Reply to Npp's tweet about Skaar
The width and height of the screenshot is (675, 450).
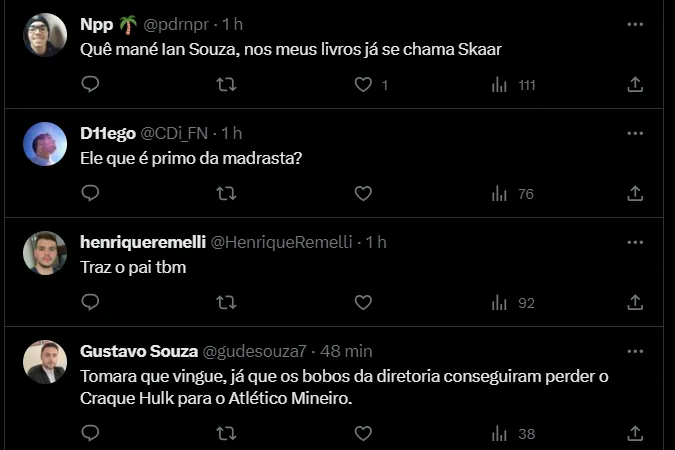(90, 86)
